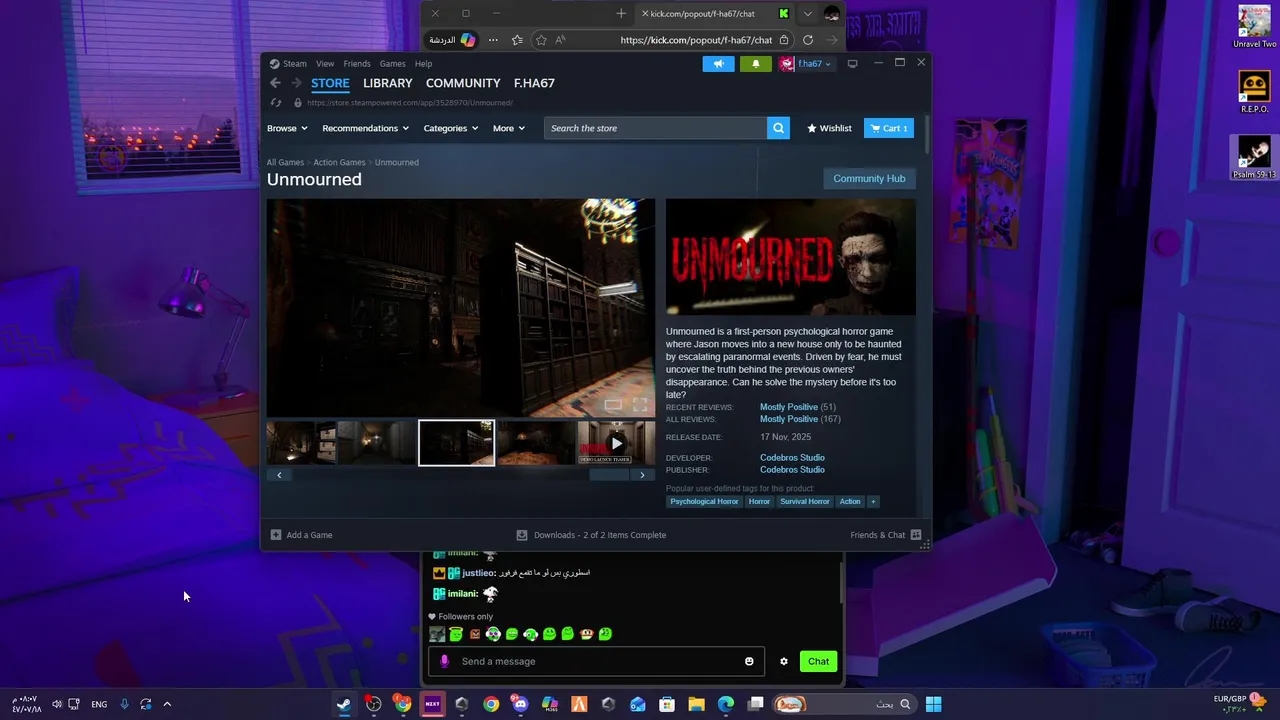Click Add a Game
The height and width of the screenshot is (720, 1280).
coord(301,535)
